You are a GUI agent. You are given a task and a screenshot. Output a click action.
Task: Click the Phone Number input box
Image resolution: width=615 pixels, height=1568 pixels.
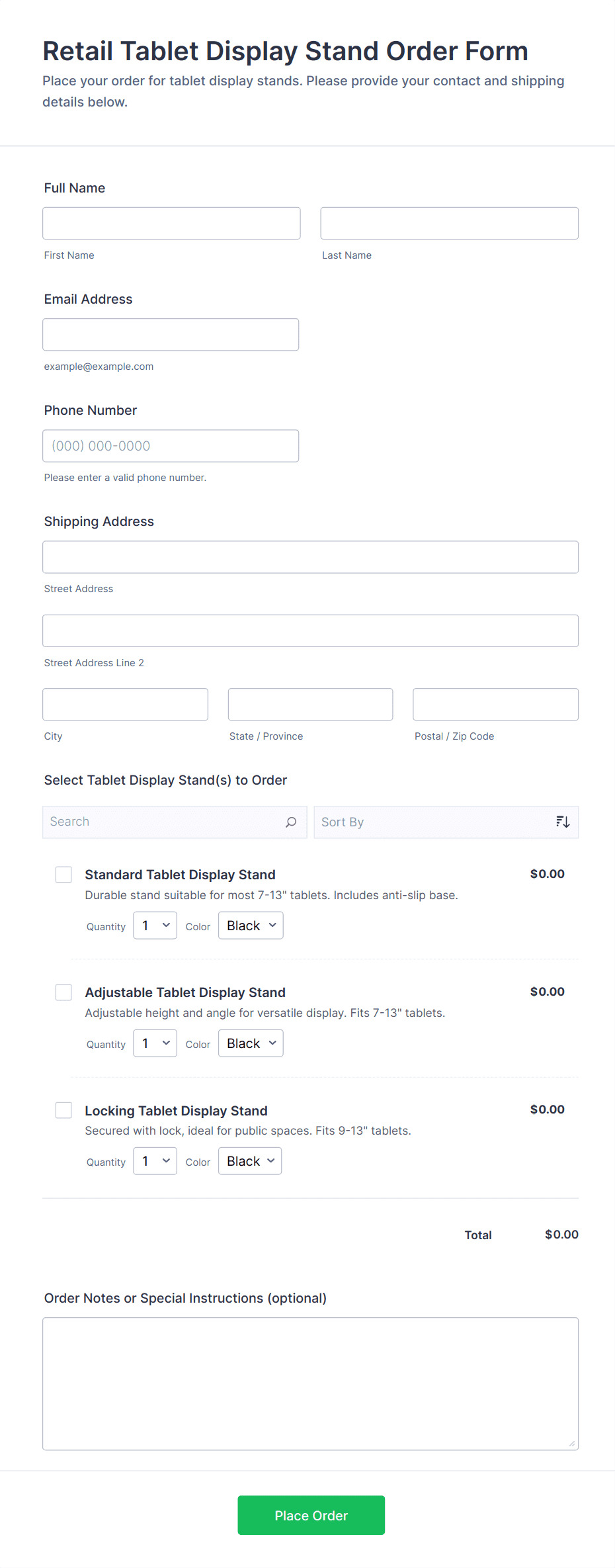pos(171,445)
